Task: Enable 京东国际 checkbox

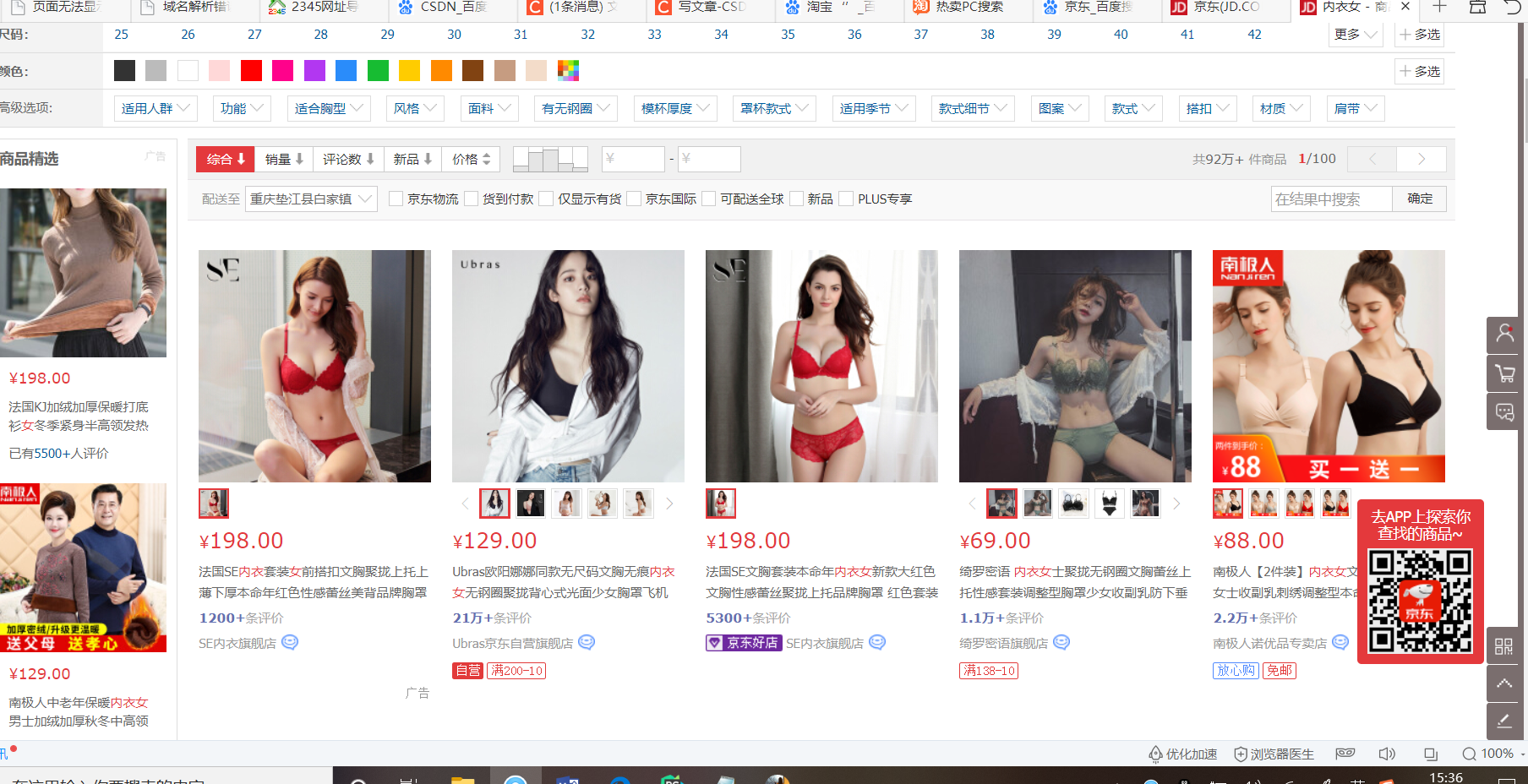Action: pos(634,199)
